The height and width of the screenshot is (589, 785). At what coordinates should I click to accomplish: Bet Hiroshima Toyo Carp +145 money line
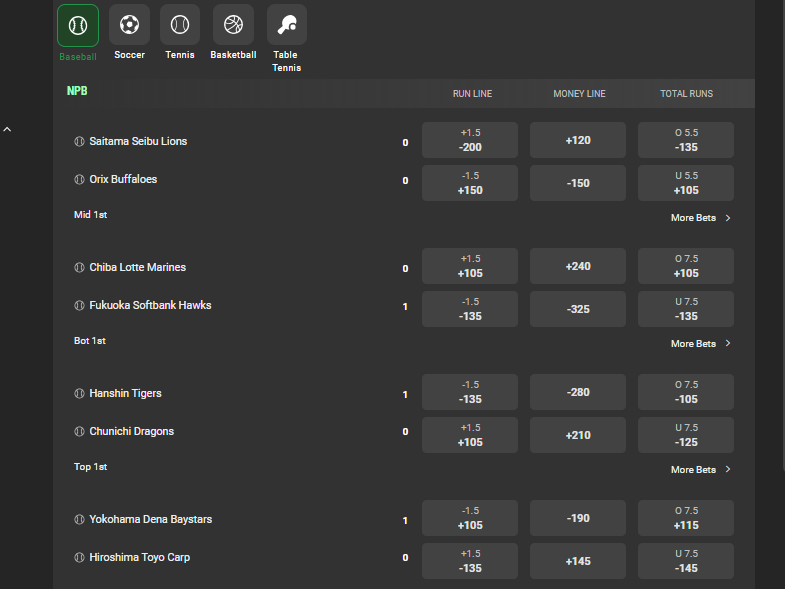(578, 561)
